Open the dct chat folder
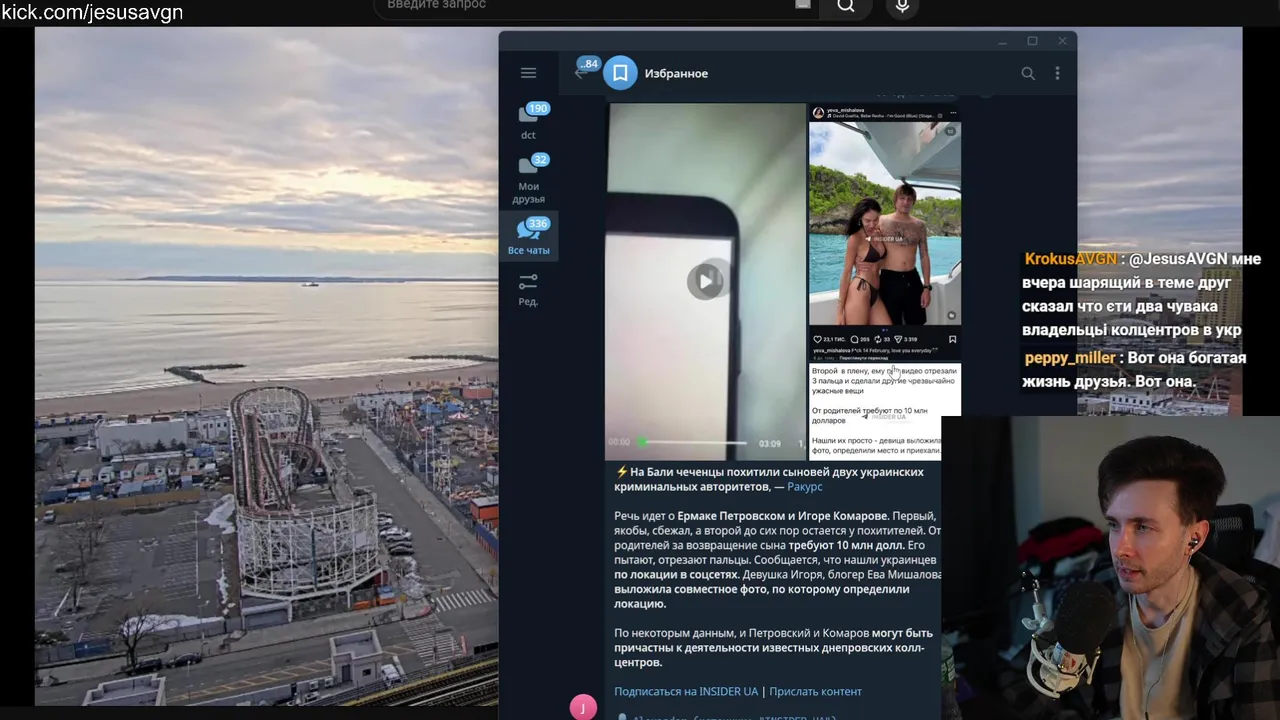 528,121
